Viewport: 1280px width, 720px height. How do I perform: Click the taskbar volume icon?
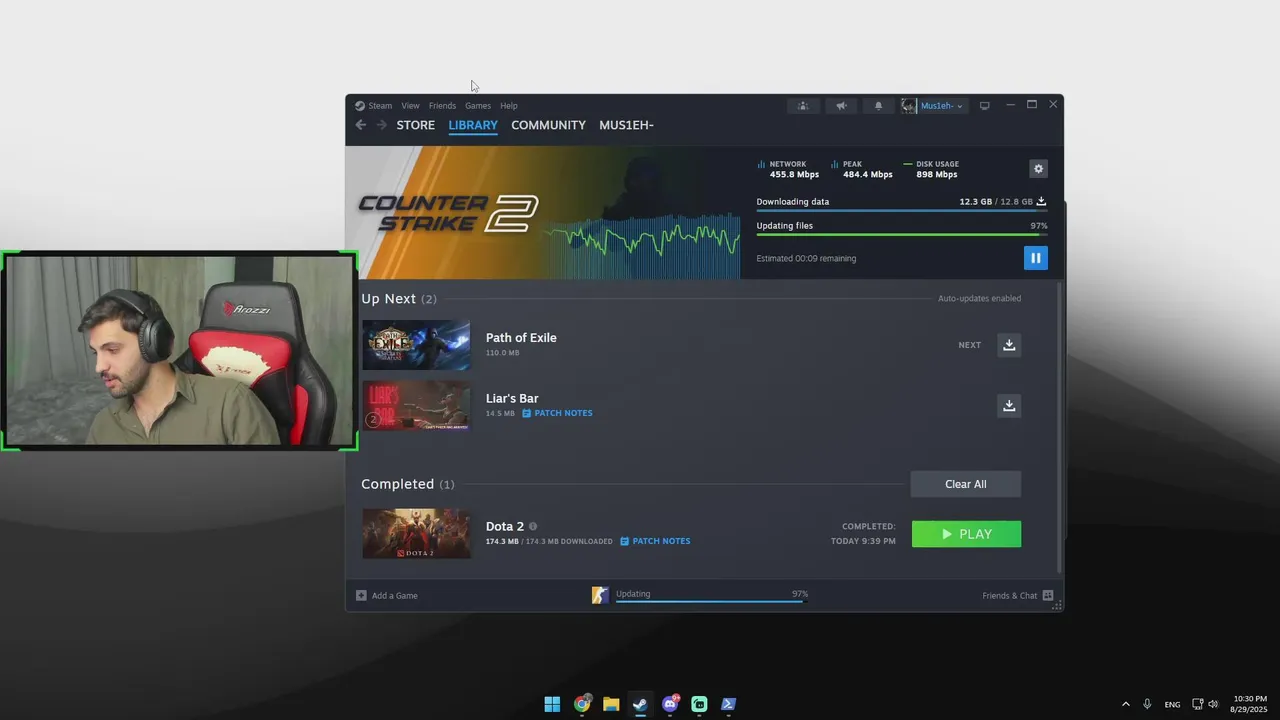tap(1213, 704)
